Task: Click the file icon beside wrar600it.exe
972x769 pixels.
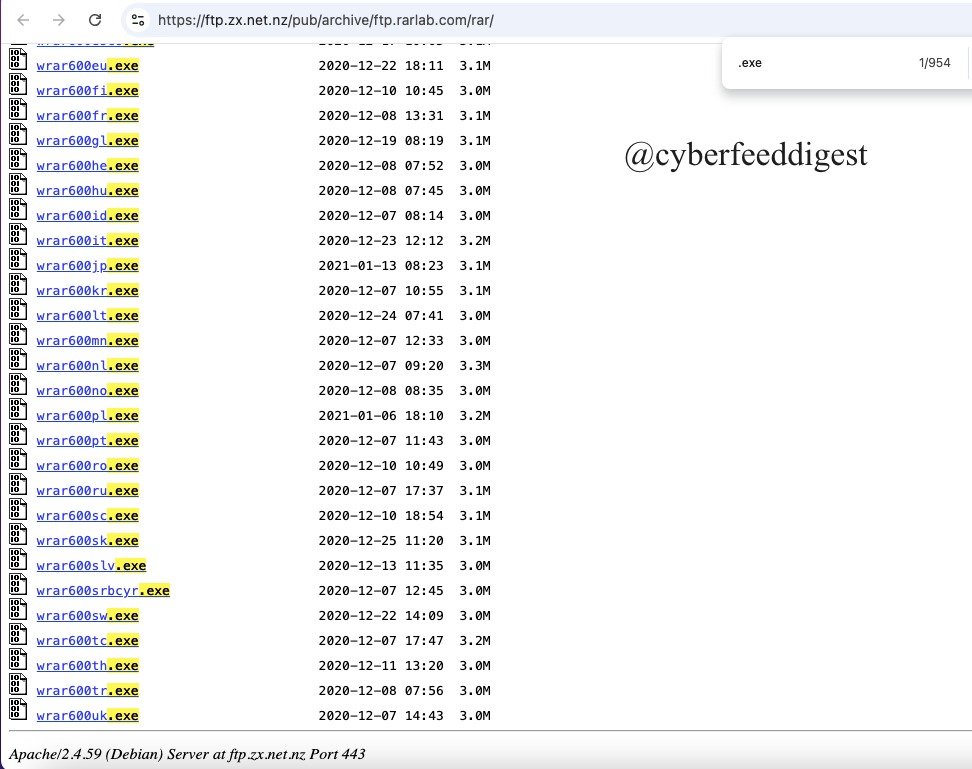Action: tap(18, 235)
